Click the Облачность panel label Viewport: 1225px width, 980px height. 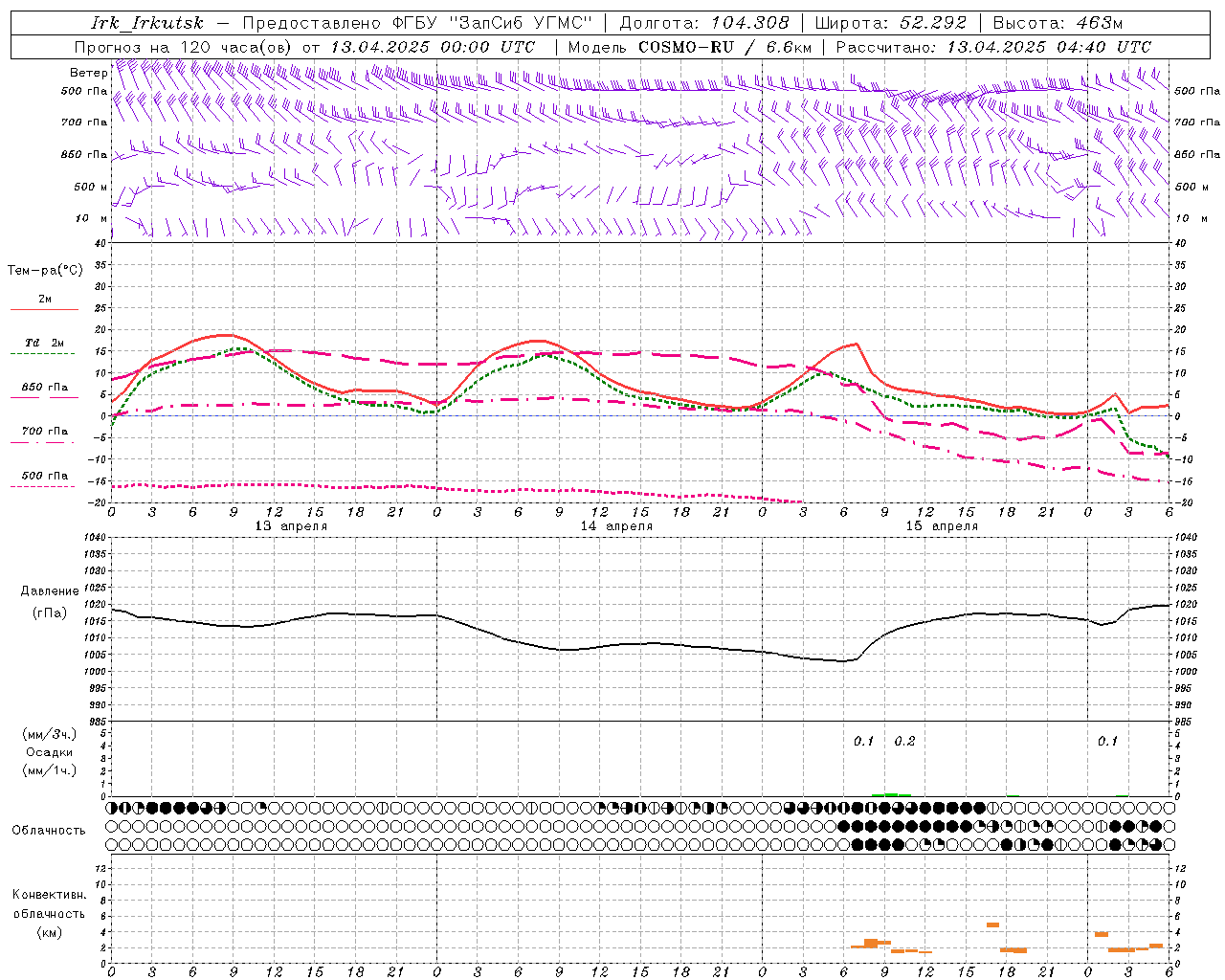pos(49,830)
